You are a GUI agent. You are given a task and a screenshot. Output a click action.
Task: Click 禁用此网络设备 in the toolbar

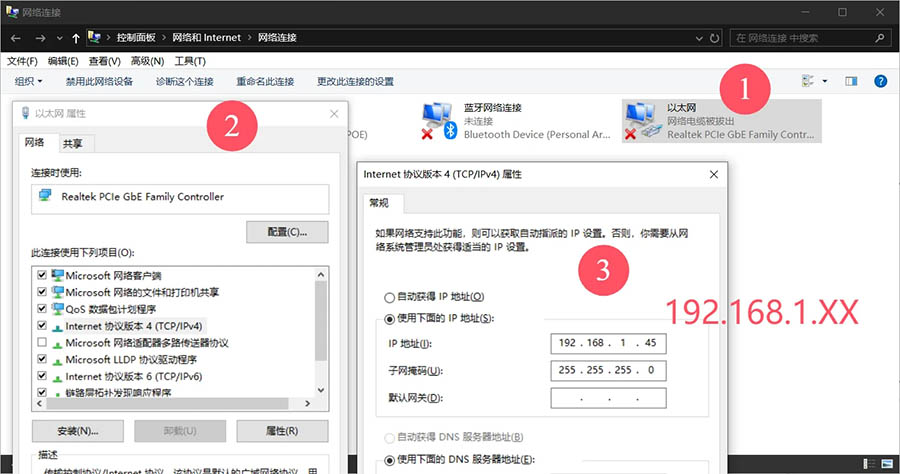[99, 81]
